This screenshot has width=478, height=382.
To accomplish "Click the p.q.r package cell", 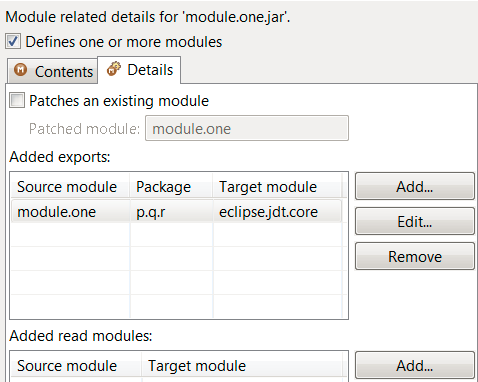I will tap(171, 212).
